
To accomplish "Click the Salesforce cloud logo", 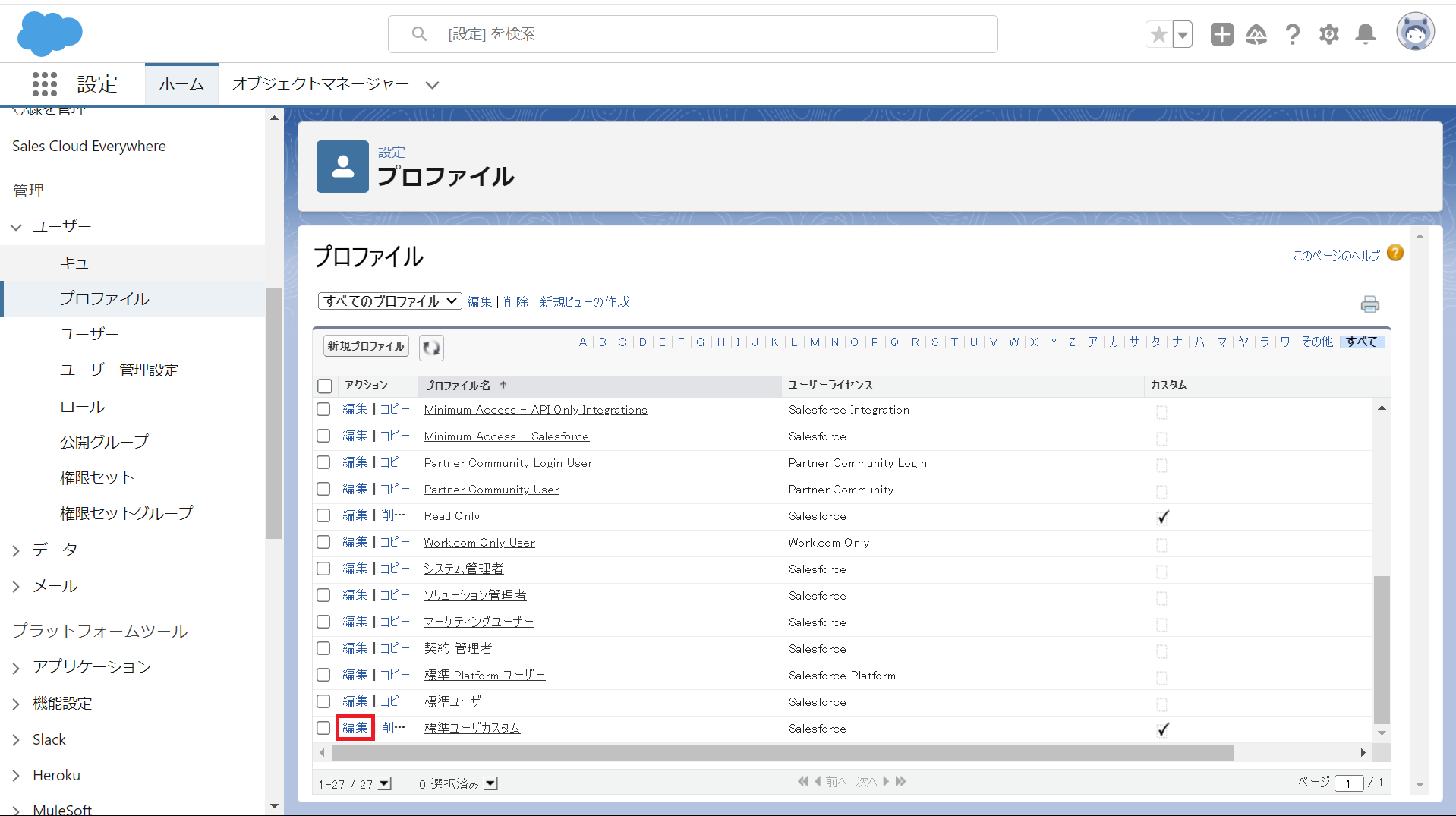I will coord(50,34).
